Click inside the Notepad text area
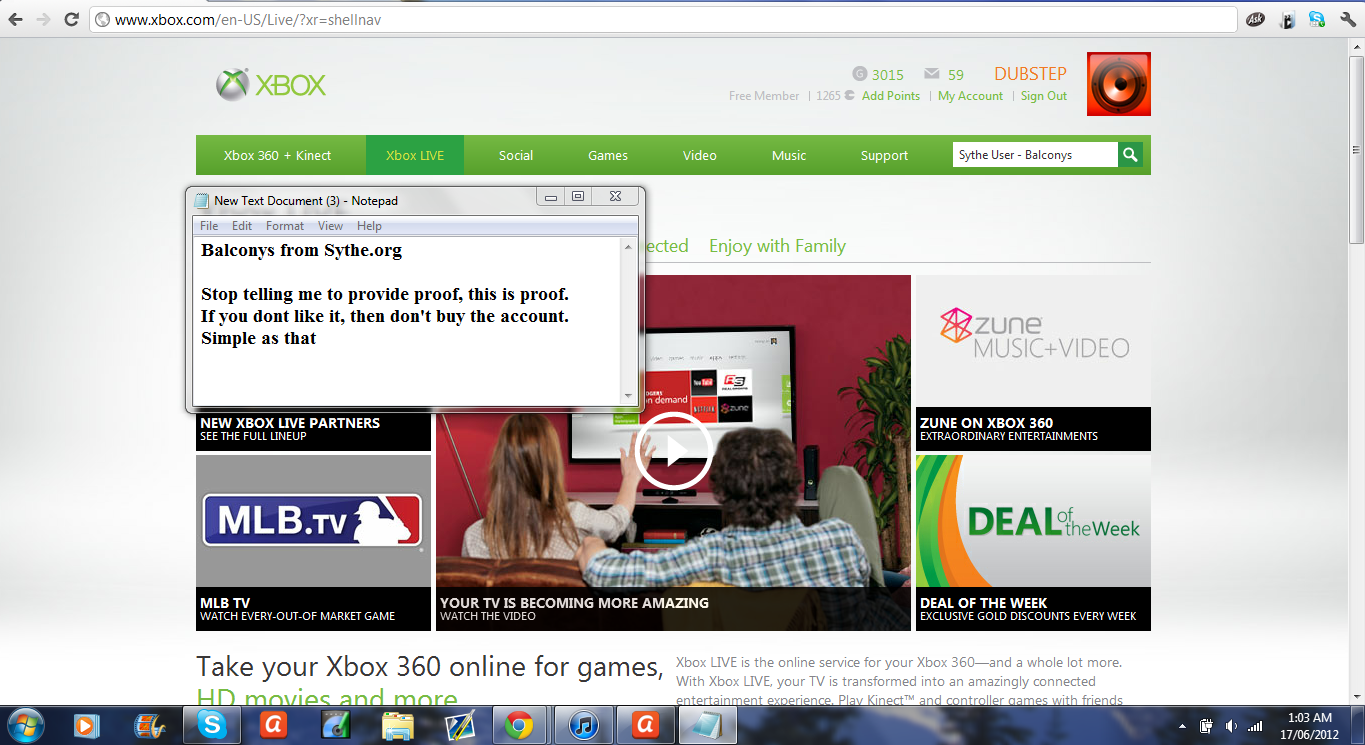The height and width of the screenshot is (745, 1365). (407, 321)
